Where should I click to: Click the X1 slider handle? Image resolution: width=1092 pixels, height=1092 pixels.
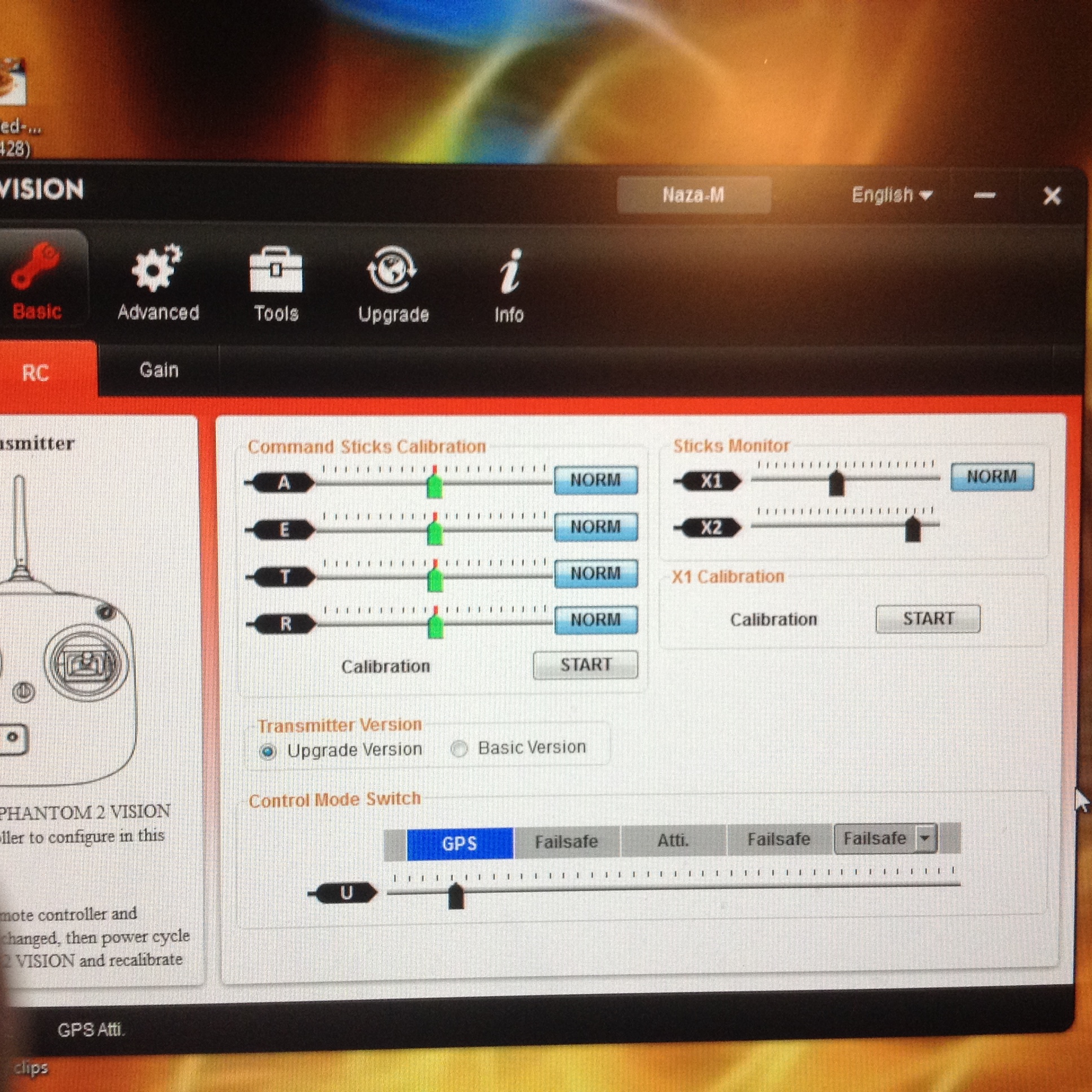coord(836,483)
